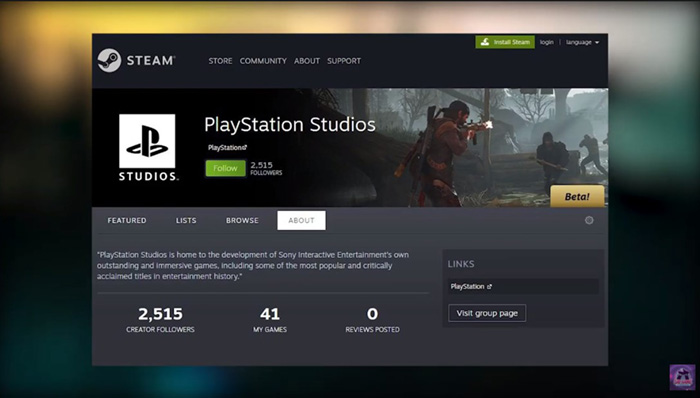This screenshot has height=398, width=700.
Task: Click the channel watermark icon in the corner
Action: pyautogui.click(x=682, y=377)
